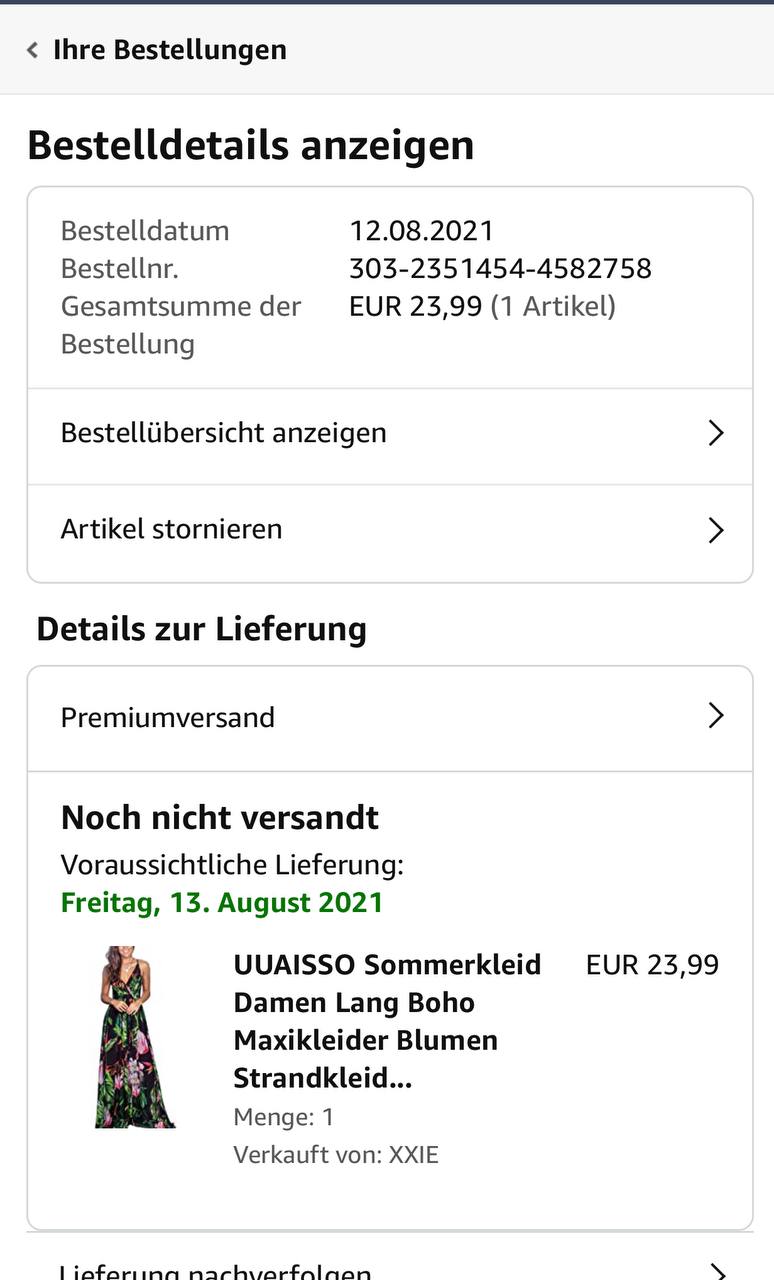Screen dimensions: 774x1280
Task: Open Bestellübersicht anzeigen
Action: click(x=390, y=433)
